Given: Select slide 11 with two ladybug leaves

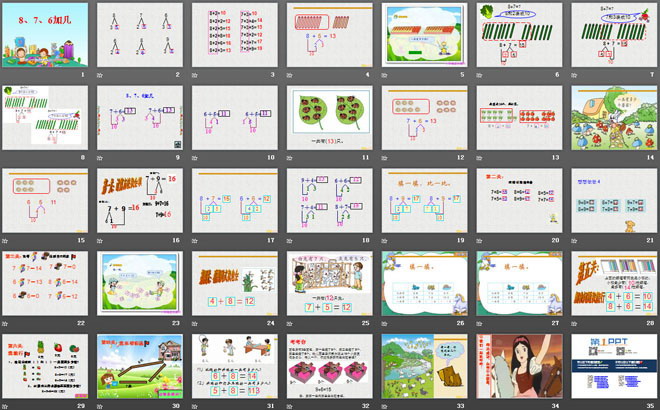Looking at the screenshot, I should pos(326,117).
